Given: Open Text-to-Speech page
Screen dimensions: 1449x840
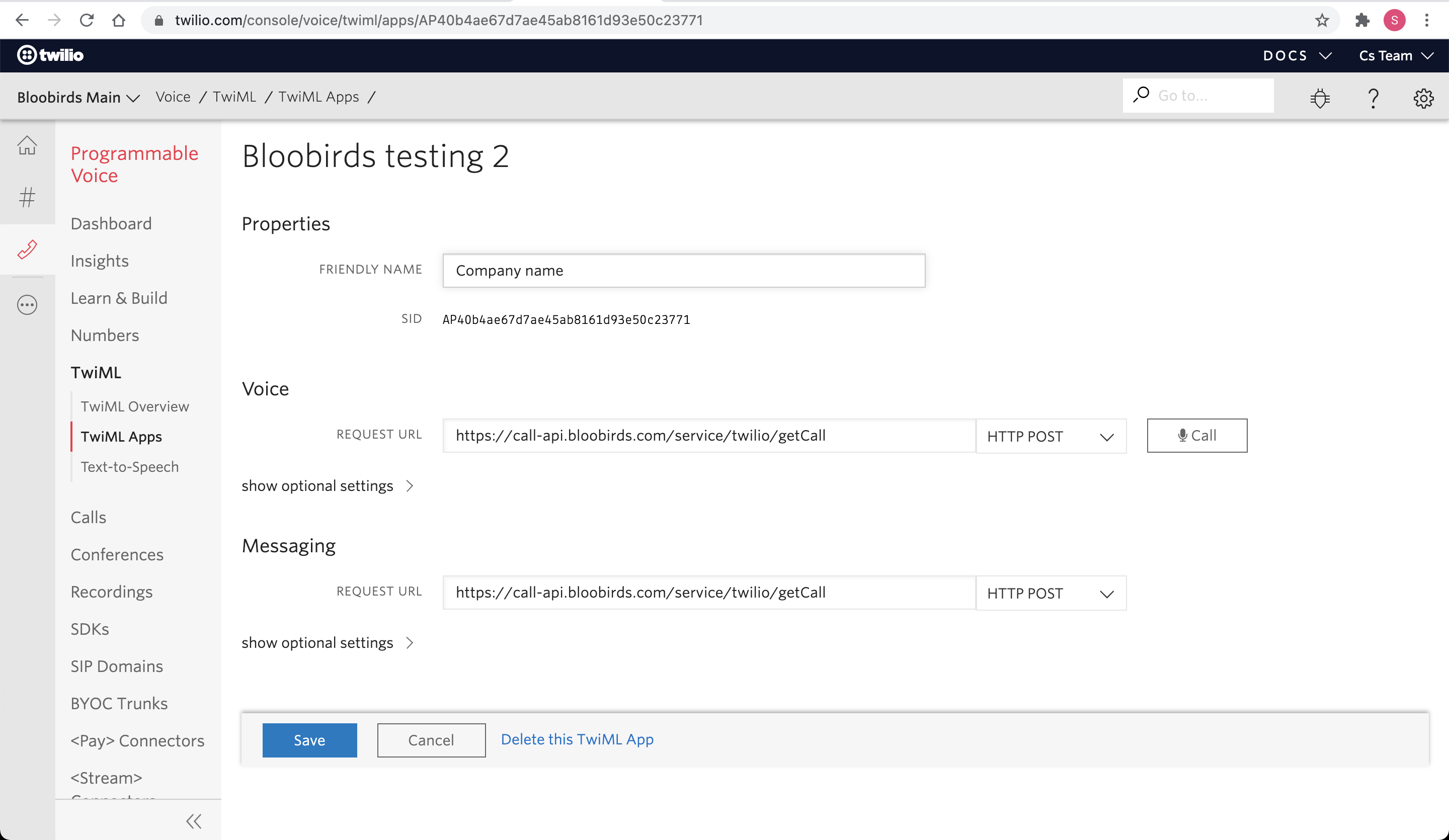Looking at the screenshot, I should click(129, 467).
